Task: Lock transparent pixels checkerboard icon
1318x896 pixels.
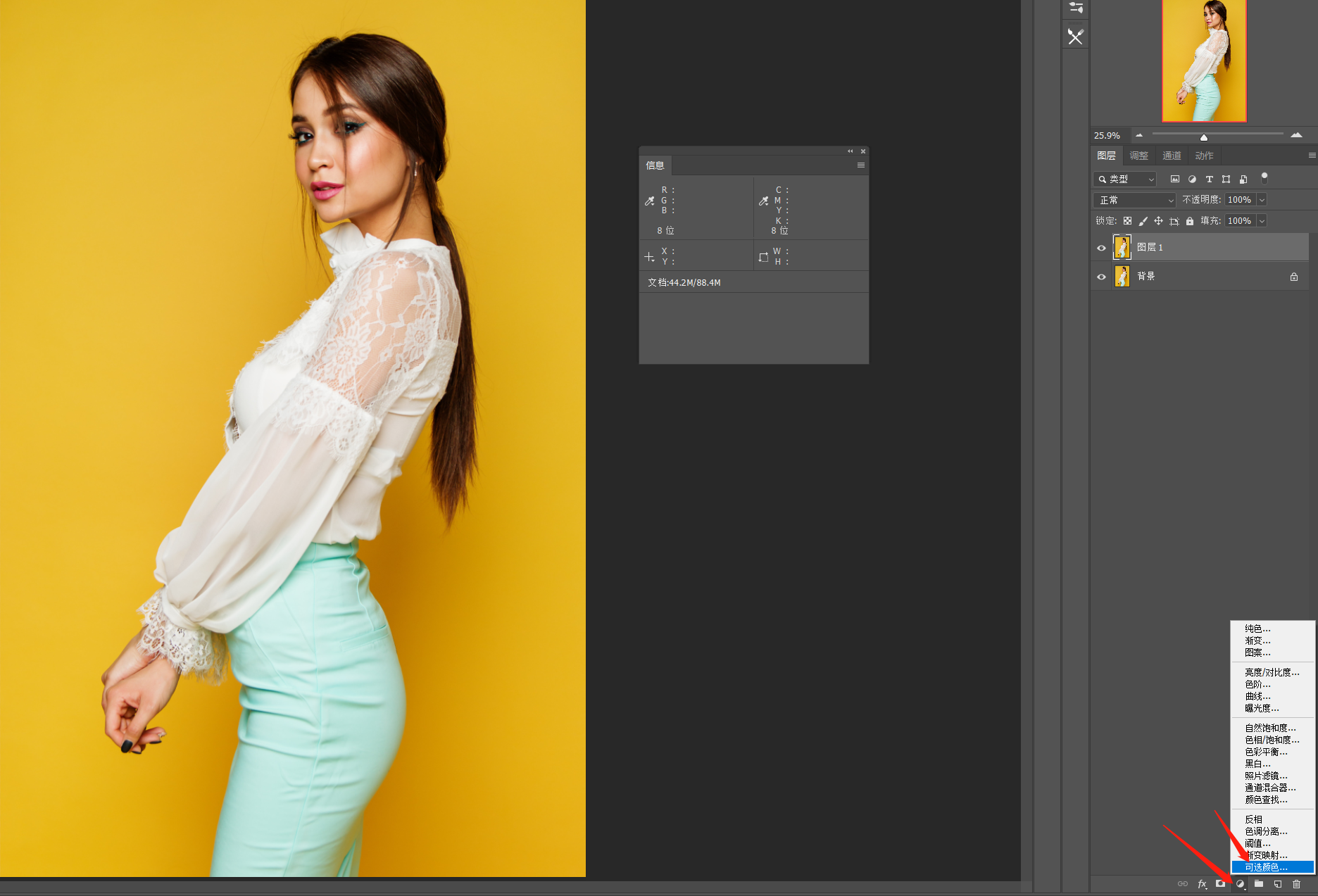Action: [x=1127, y=221]
